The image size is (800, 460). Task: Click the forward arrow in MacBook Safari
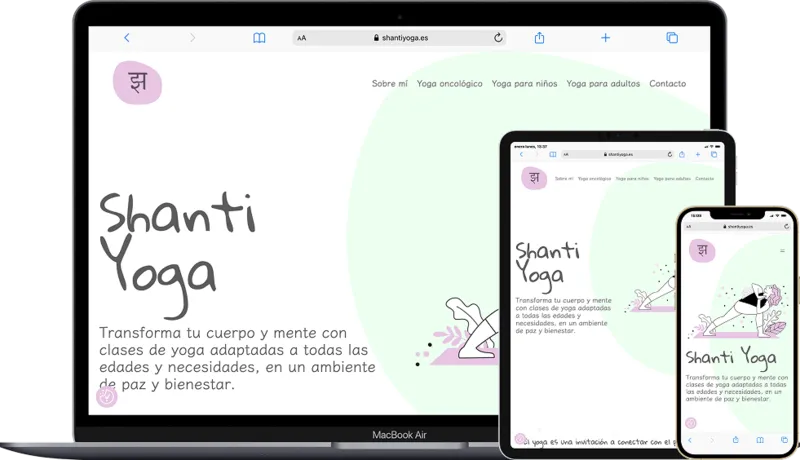click(192, 38)
